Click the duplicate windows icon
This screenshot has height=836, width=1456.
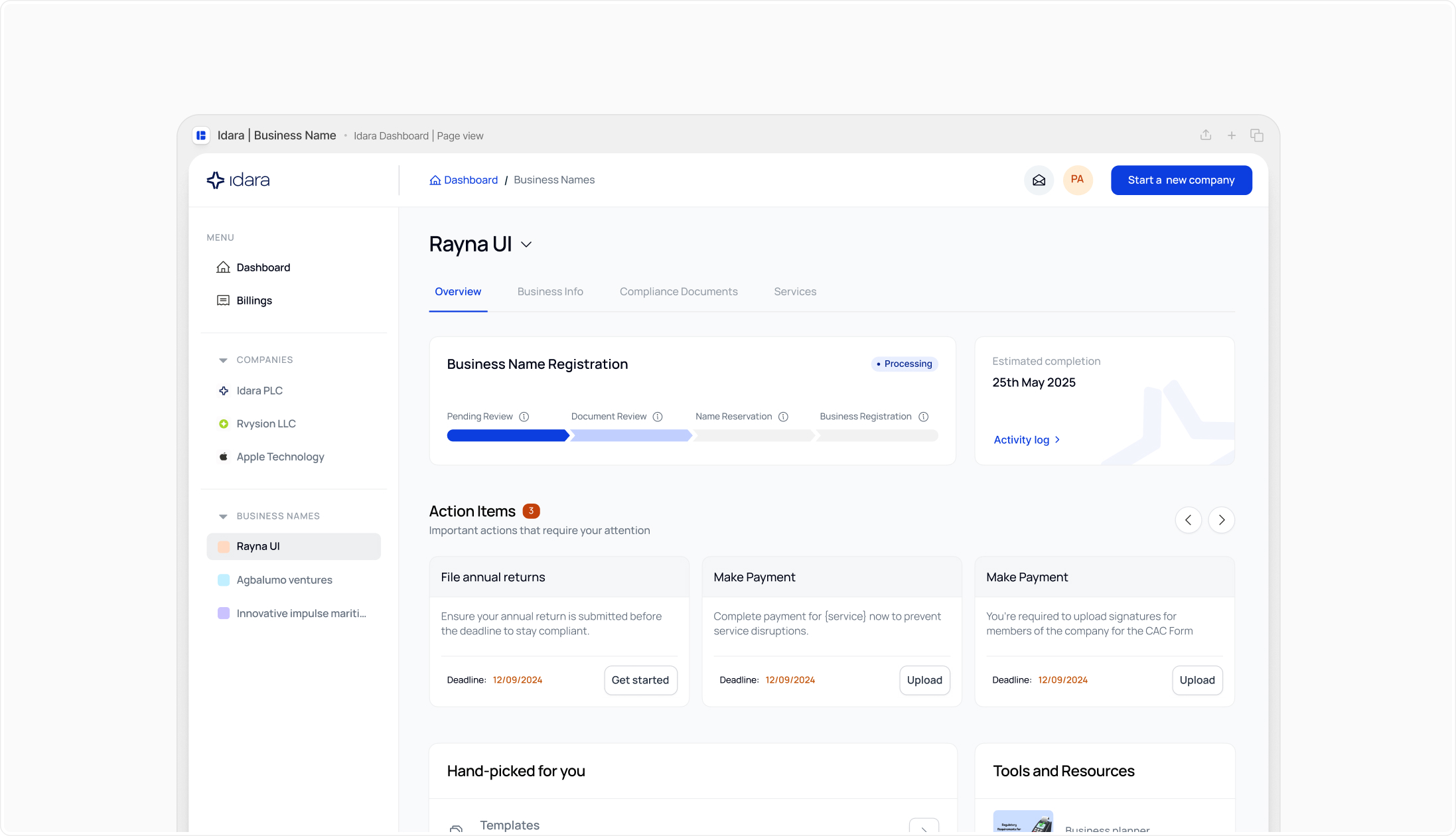(x=1256, y=135)
